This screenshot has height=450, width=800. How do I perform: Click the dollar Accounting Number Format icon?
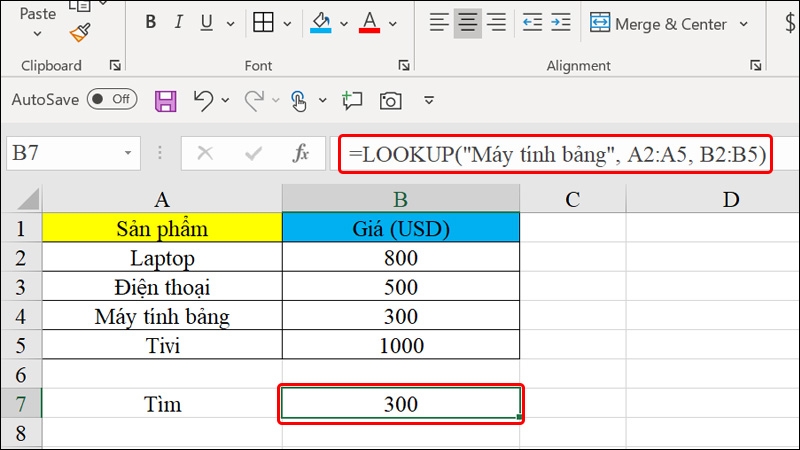pyautogui.click(x=790, y=23)
